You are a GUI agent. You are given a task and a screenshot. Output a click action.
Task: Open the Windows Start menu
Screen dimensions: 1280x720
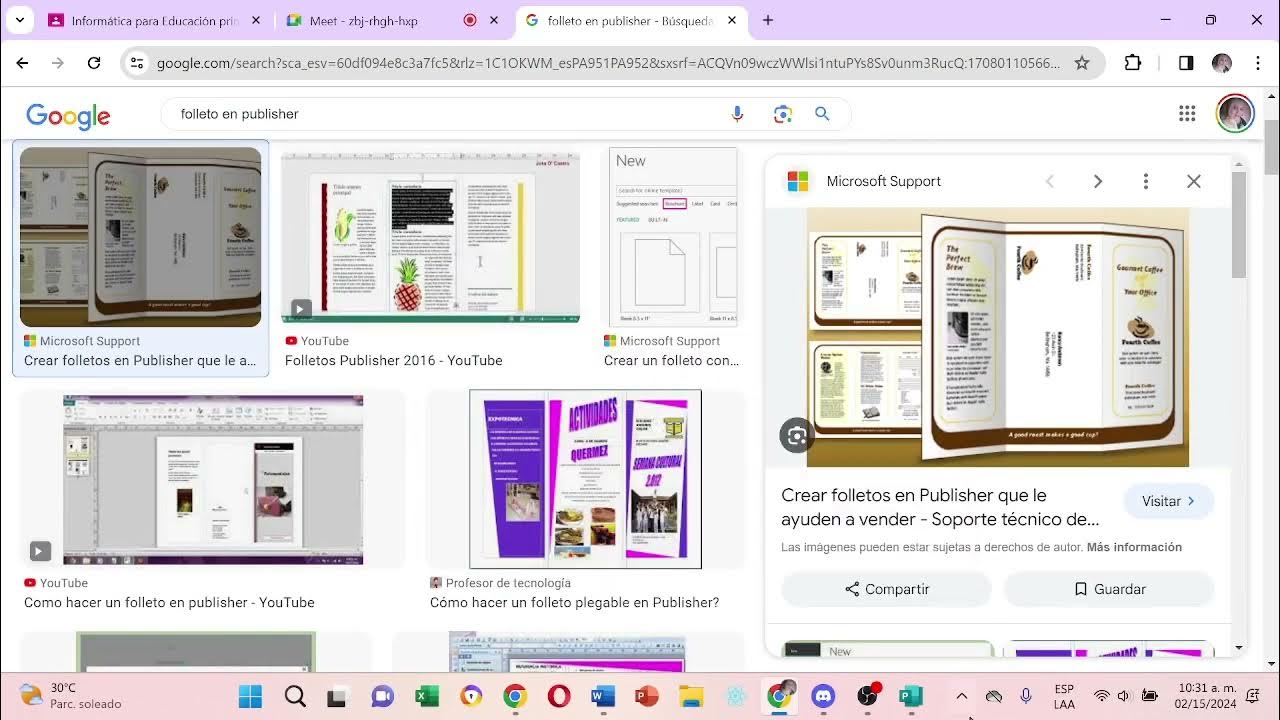pyautogui.click(x=250, y=696)
